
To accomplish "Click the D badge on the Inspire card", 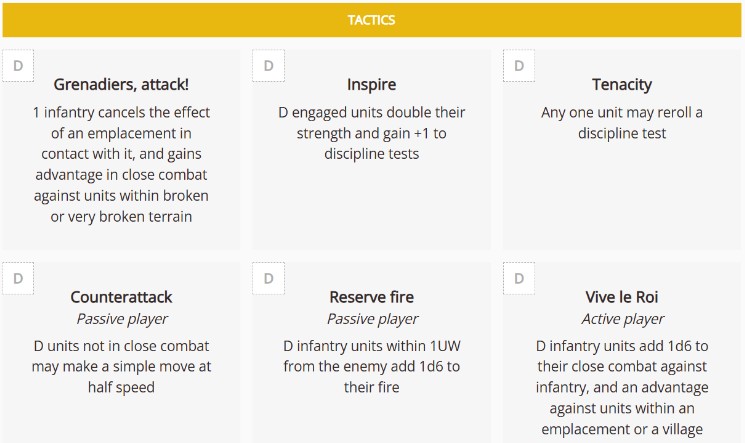I will pyautogui.click(x=268, y=66).
